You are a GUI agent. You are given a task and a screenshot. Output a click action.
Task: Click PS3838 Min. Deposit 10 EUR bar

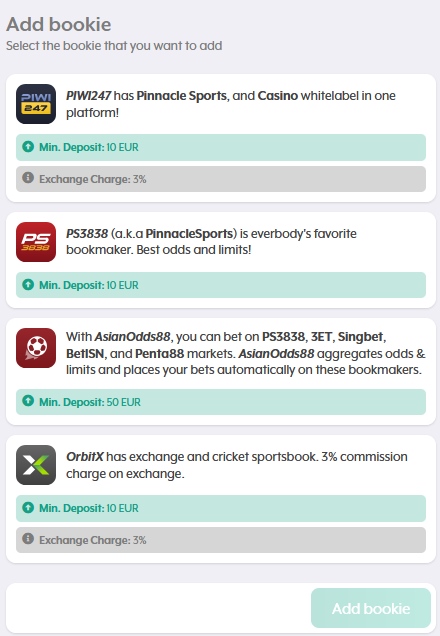221,285
